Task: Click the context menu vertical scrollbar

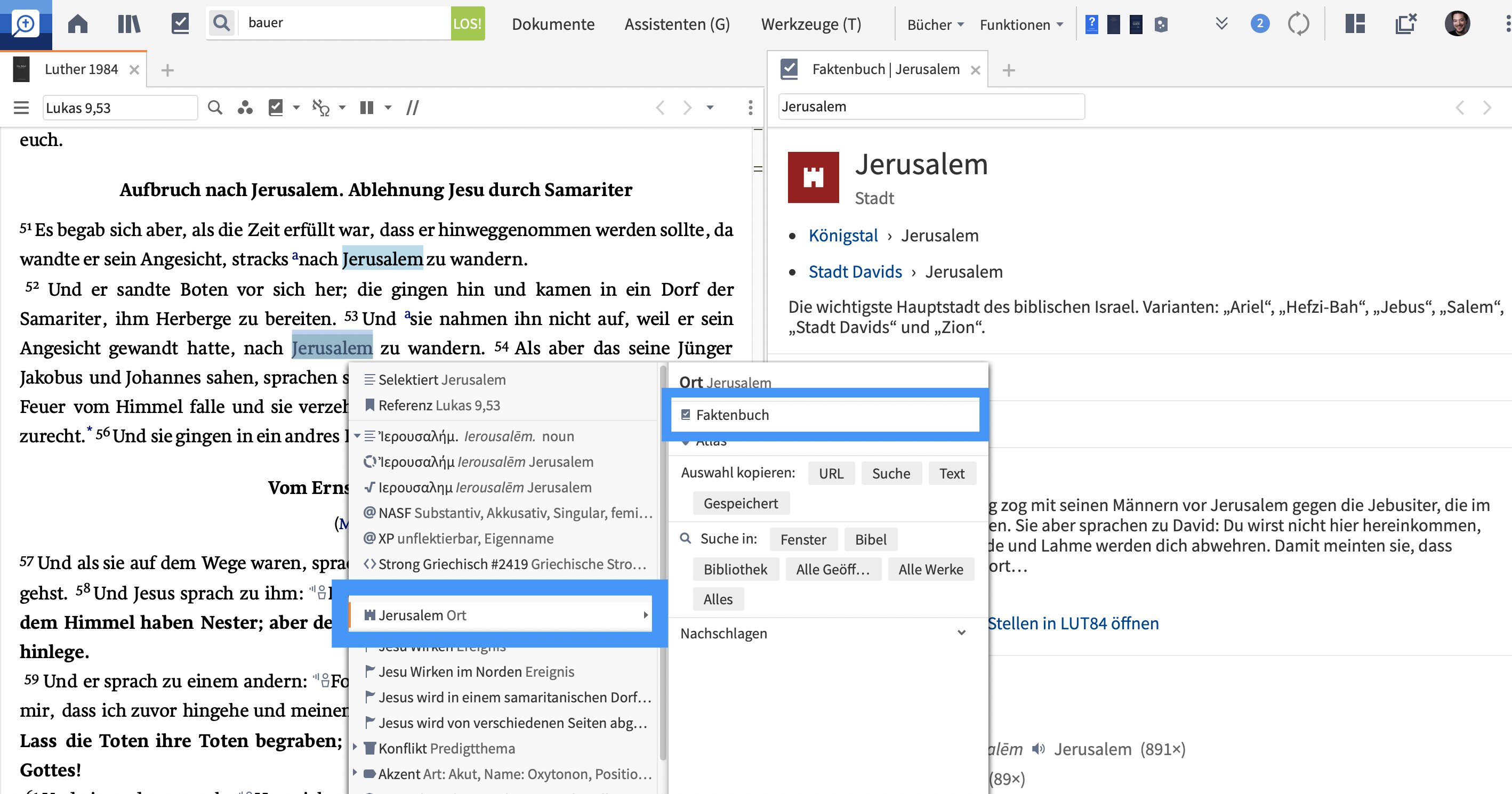Action: click(x=663, y=563)
